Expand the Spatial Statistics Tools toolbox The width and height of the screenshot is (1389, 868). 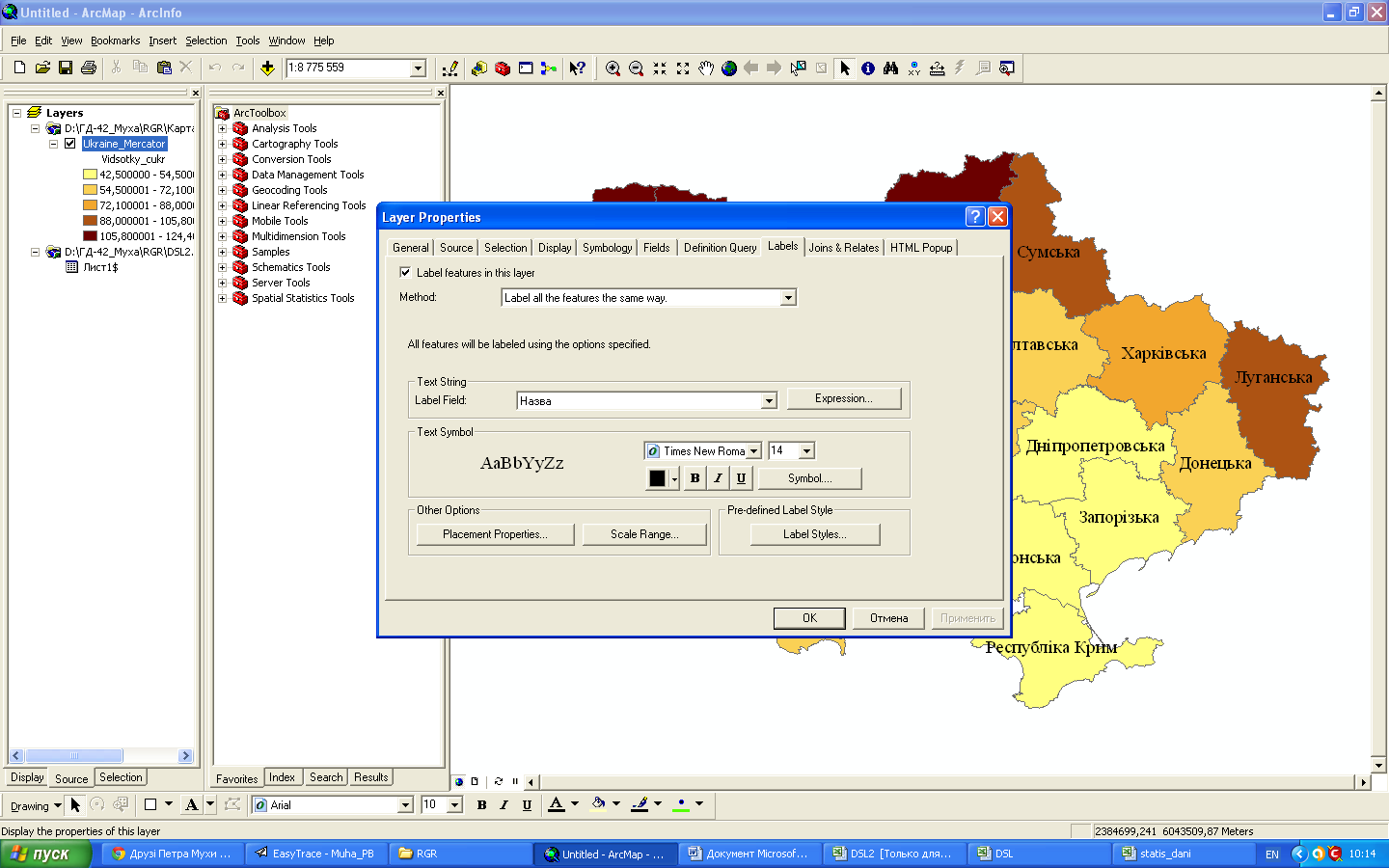(222, 298)
